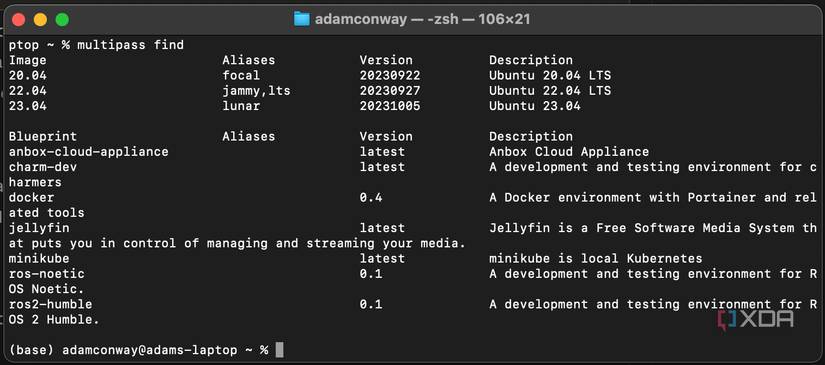Screen dimensions: 825x365
Task: Click description 'minikube is local Kubernetes'
Action: tap(596, 258)
